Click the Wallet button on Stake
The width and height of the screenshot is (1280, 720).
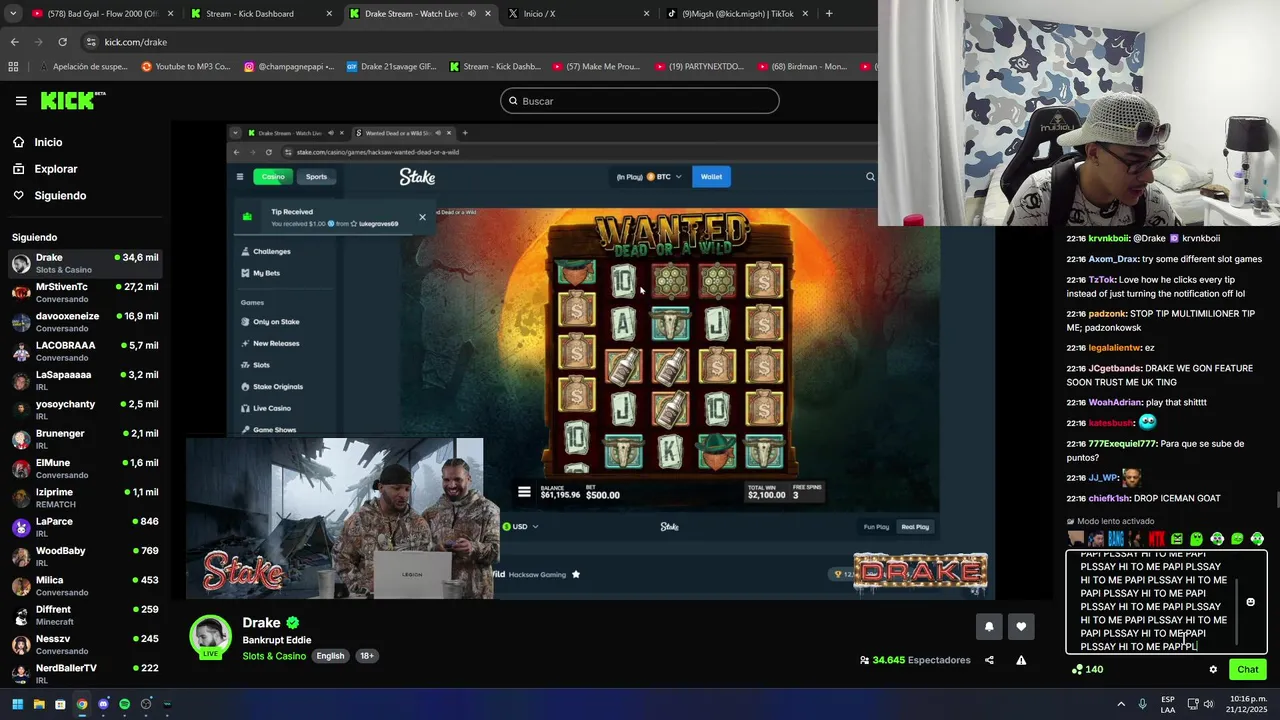tap(711, 177)
